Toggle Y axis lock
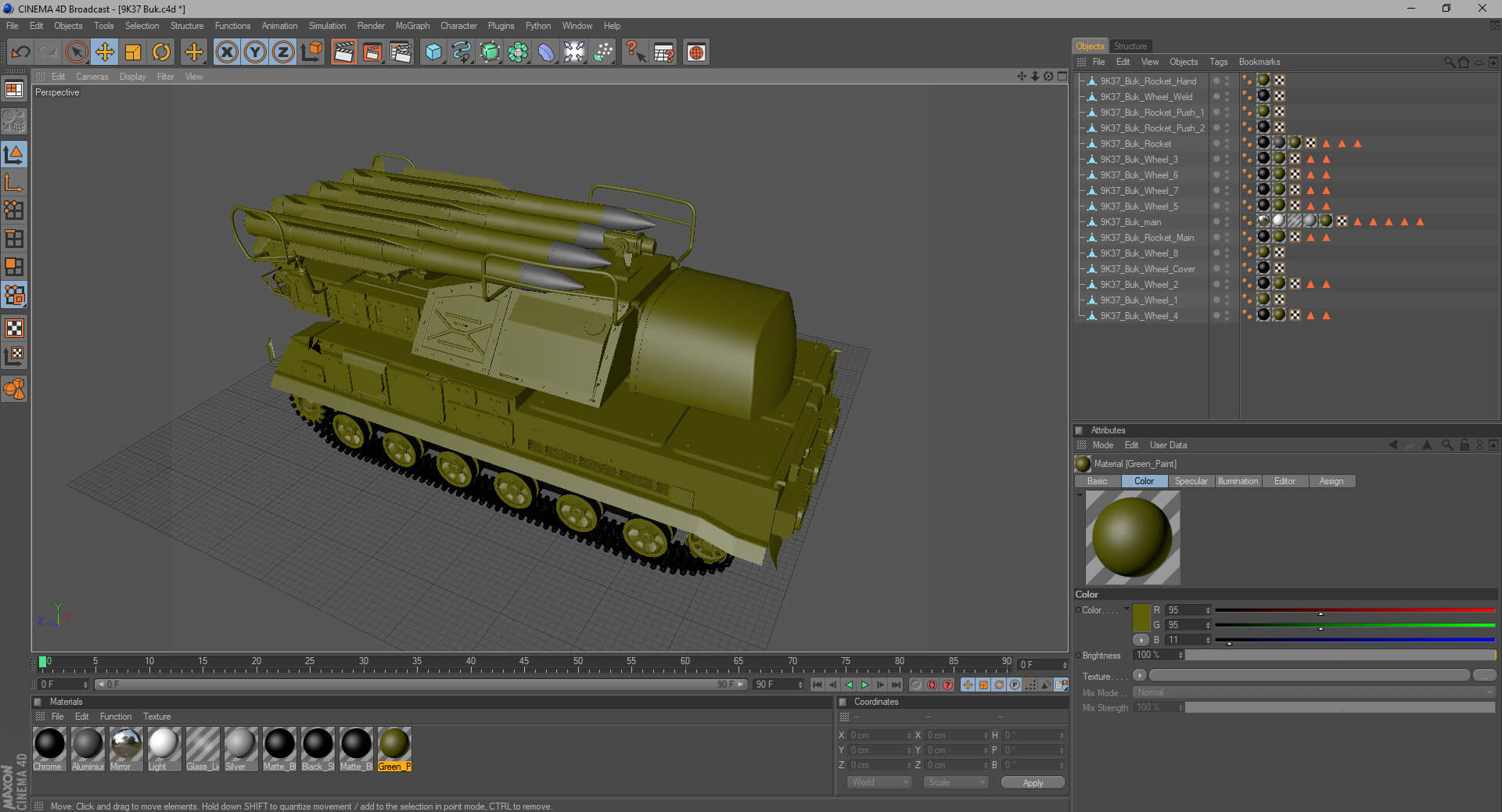This screenshot has width=1502, height=812. click(254, 52)
